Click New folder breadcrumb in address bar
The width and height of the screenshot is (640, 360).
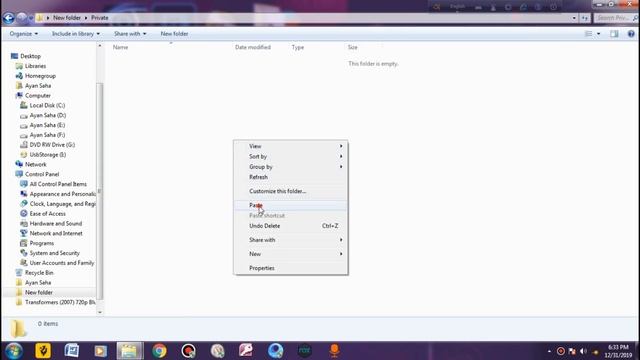tap(67, 18)
